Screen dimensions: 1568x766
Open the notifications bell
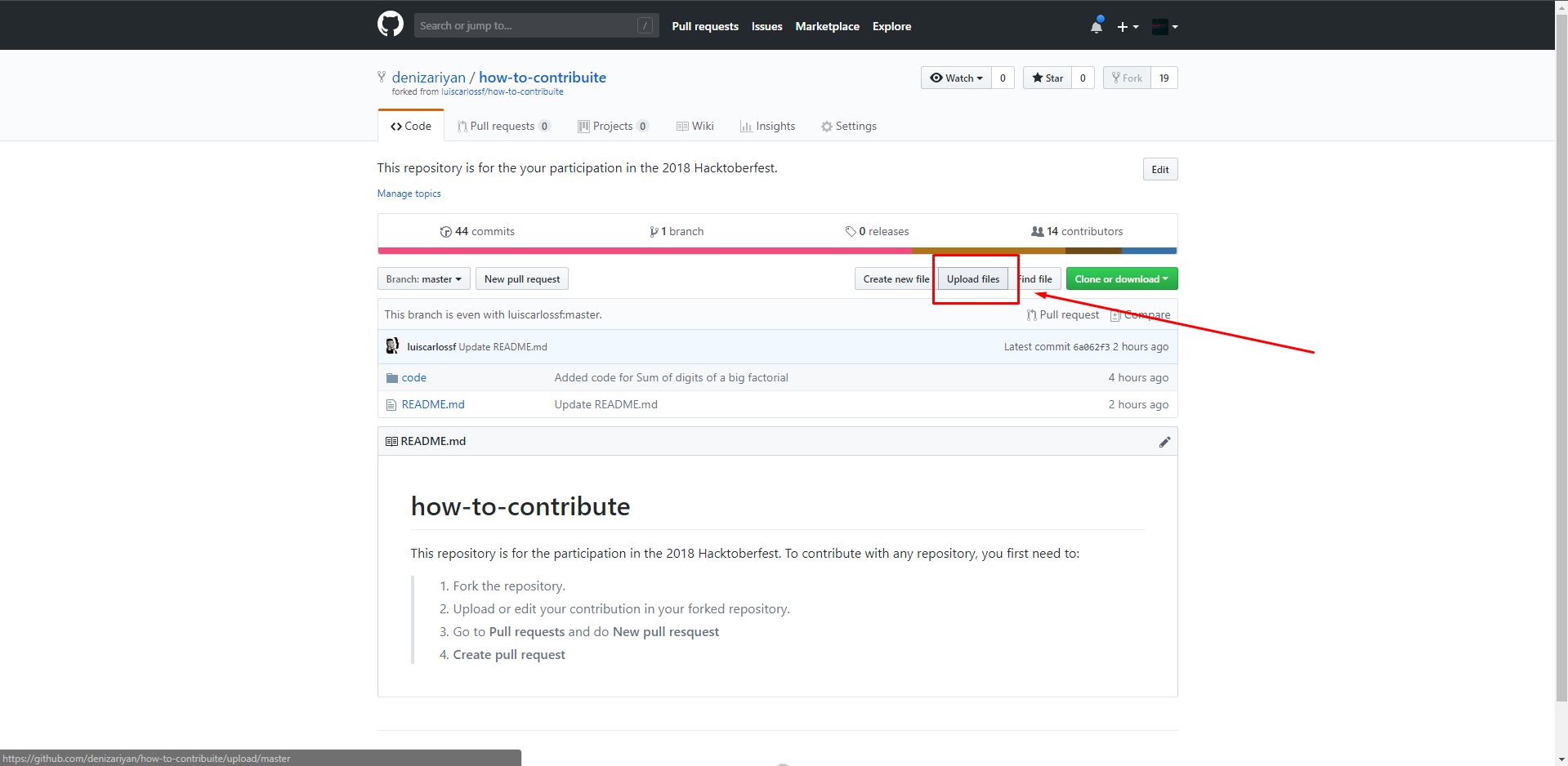click(x=1097, y=26)
